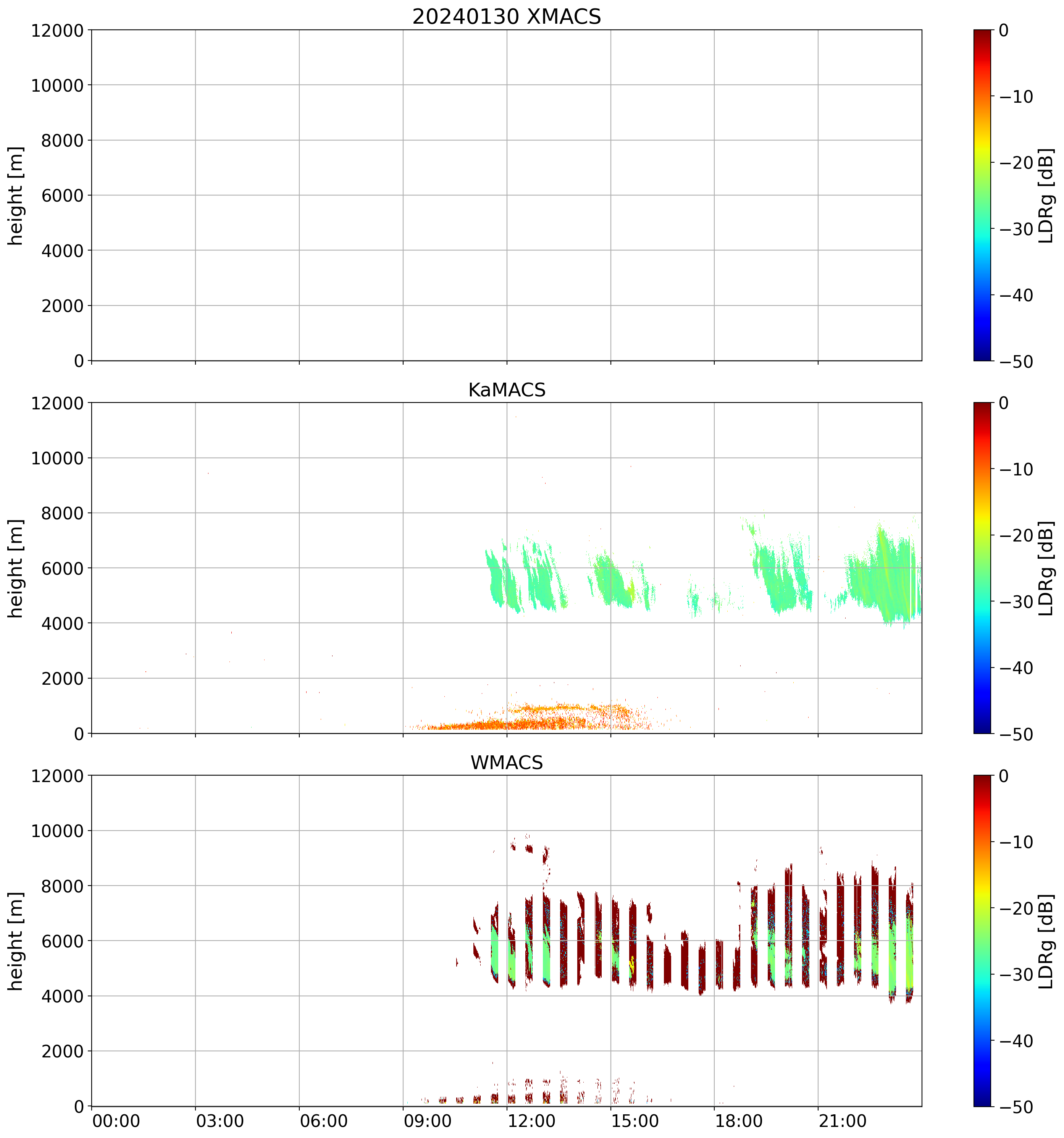Click the top colorbar LDRg [dB] label

click(1046, 195)
